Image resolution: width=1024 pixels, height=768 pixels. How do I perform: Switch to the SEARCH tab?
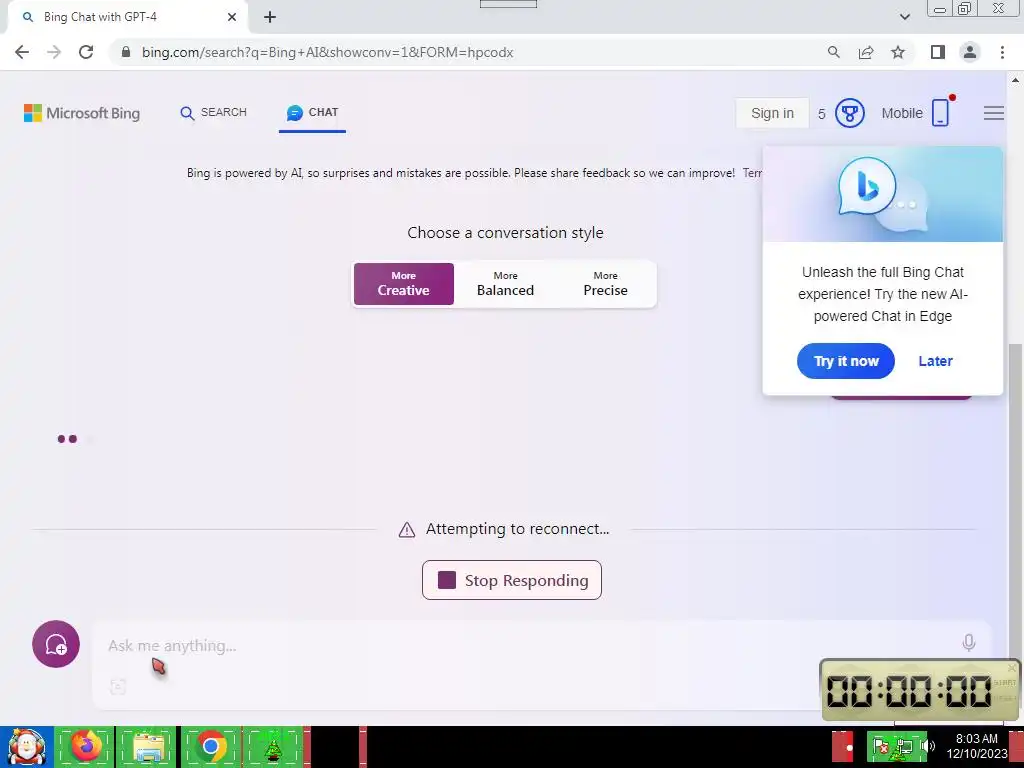pyautogui.click(x=214, y=112)
